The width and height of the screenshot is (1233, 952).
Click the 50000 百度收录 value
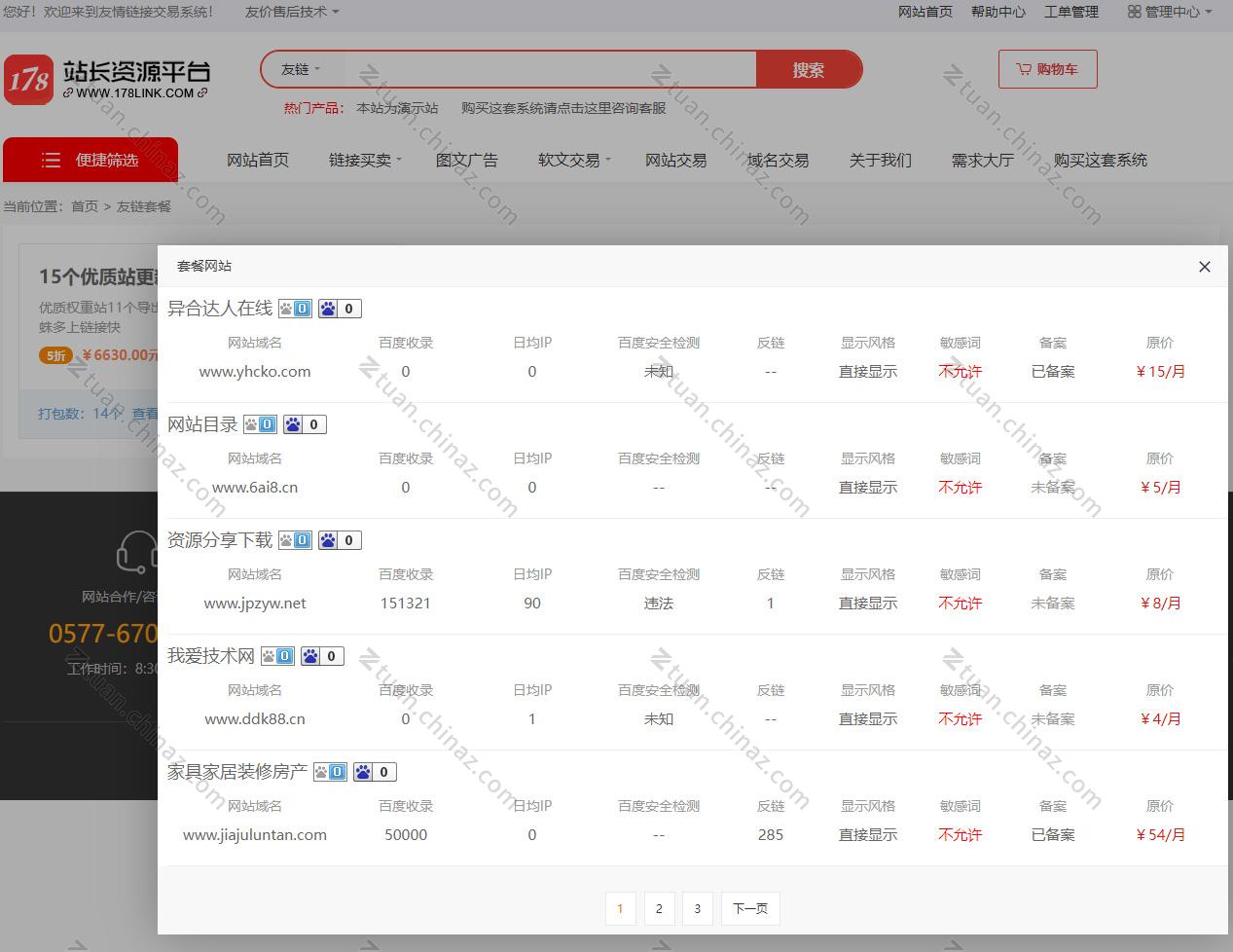[406, 834]
